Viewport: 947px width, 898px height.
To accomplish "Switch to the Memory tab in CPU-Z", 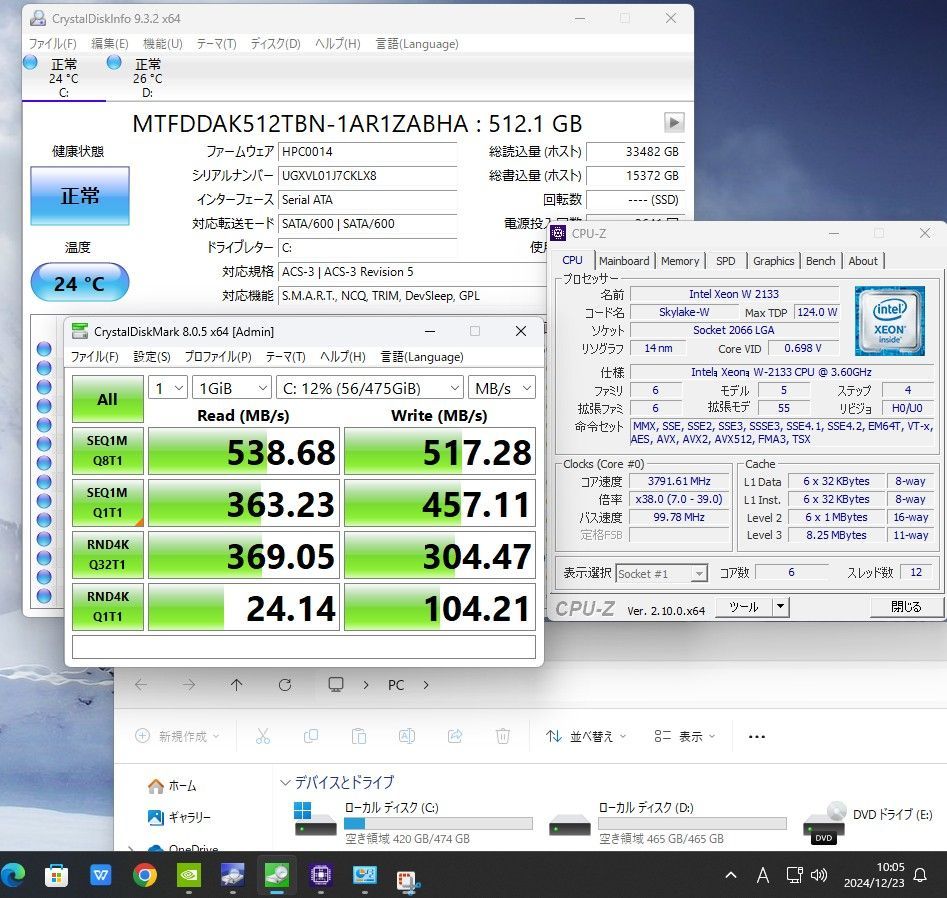I will pyautogui.click(x=679, y=261).
